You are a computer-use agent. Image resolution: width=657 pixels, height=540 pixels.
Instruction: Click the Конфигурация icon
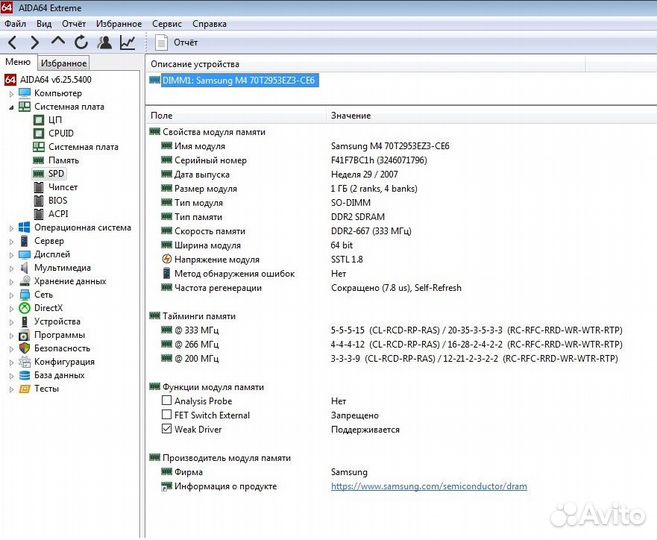[25, 362]
